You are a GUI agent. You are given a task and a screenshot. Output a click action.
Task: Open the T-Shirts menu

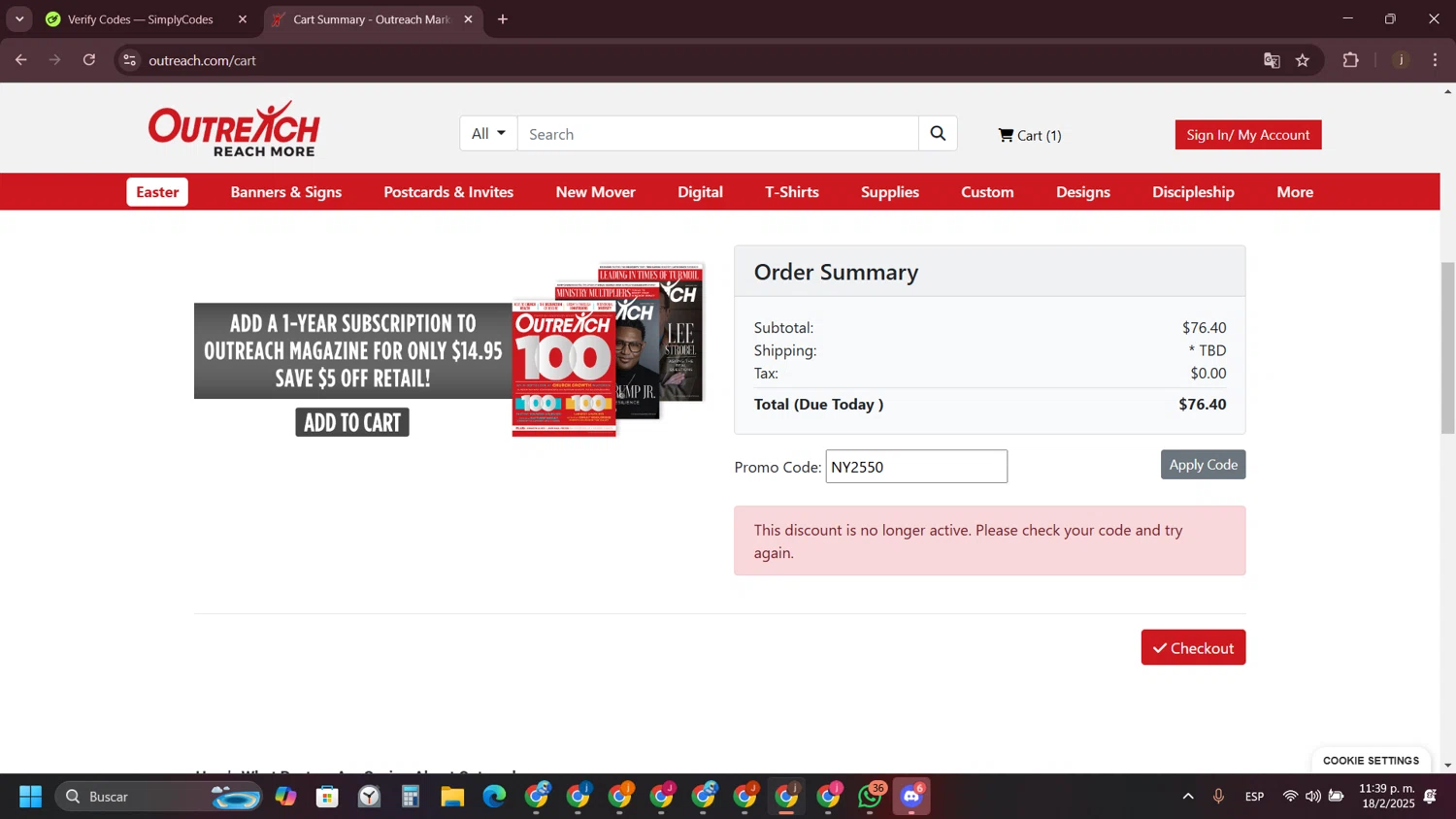tap(792, 192)
